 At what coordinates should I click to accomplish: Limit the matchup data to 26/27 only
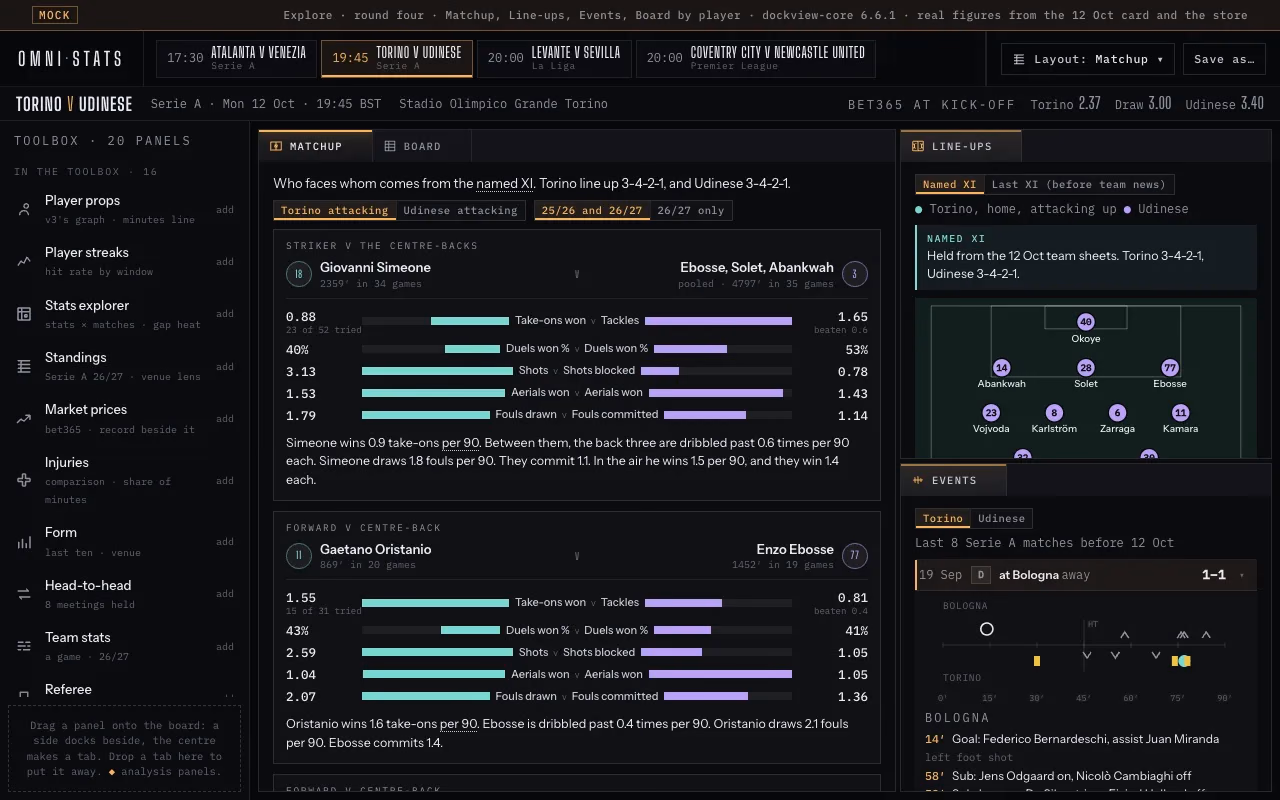click(690, 211)
